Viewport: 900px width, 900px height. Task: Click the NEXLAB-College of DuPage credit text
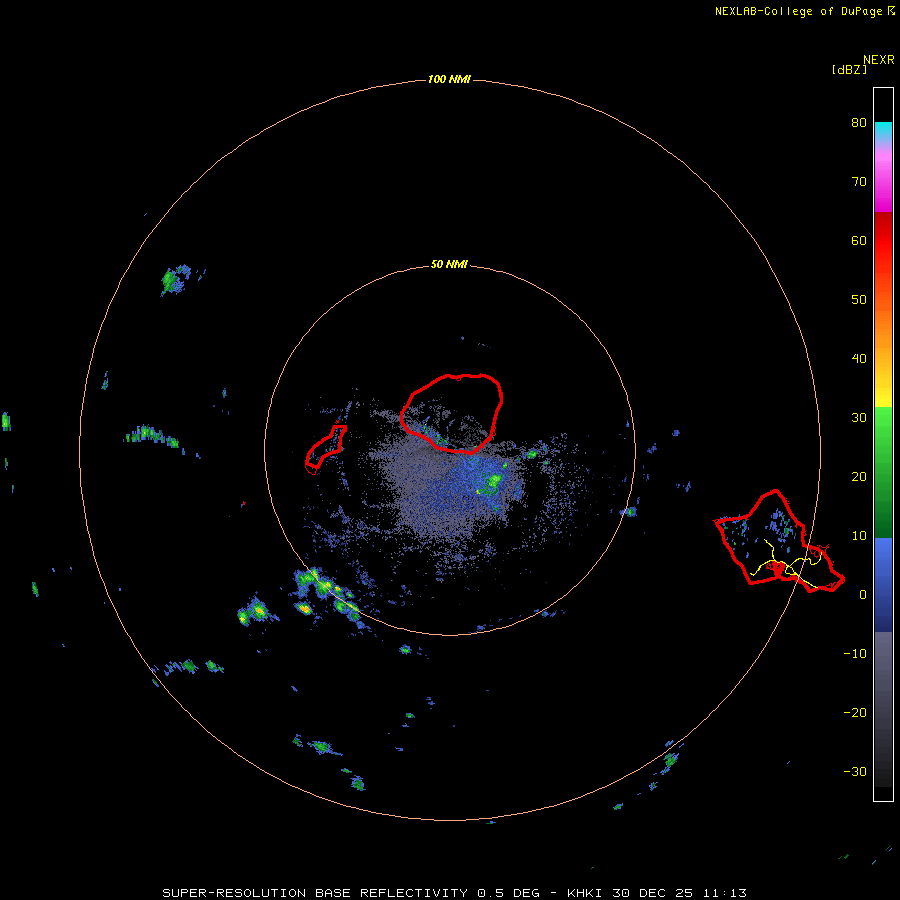798,11
